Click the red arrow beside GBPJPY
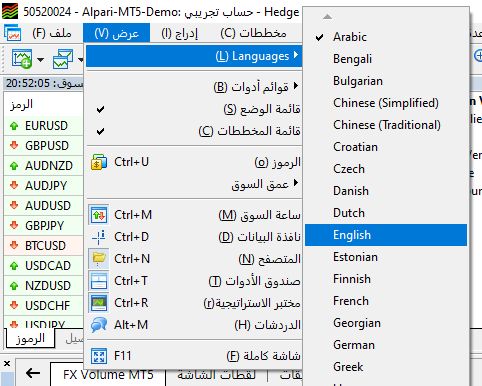The height and width of the screenshot is (386, 482). click(14, 226)
